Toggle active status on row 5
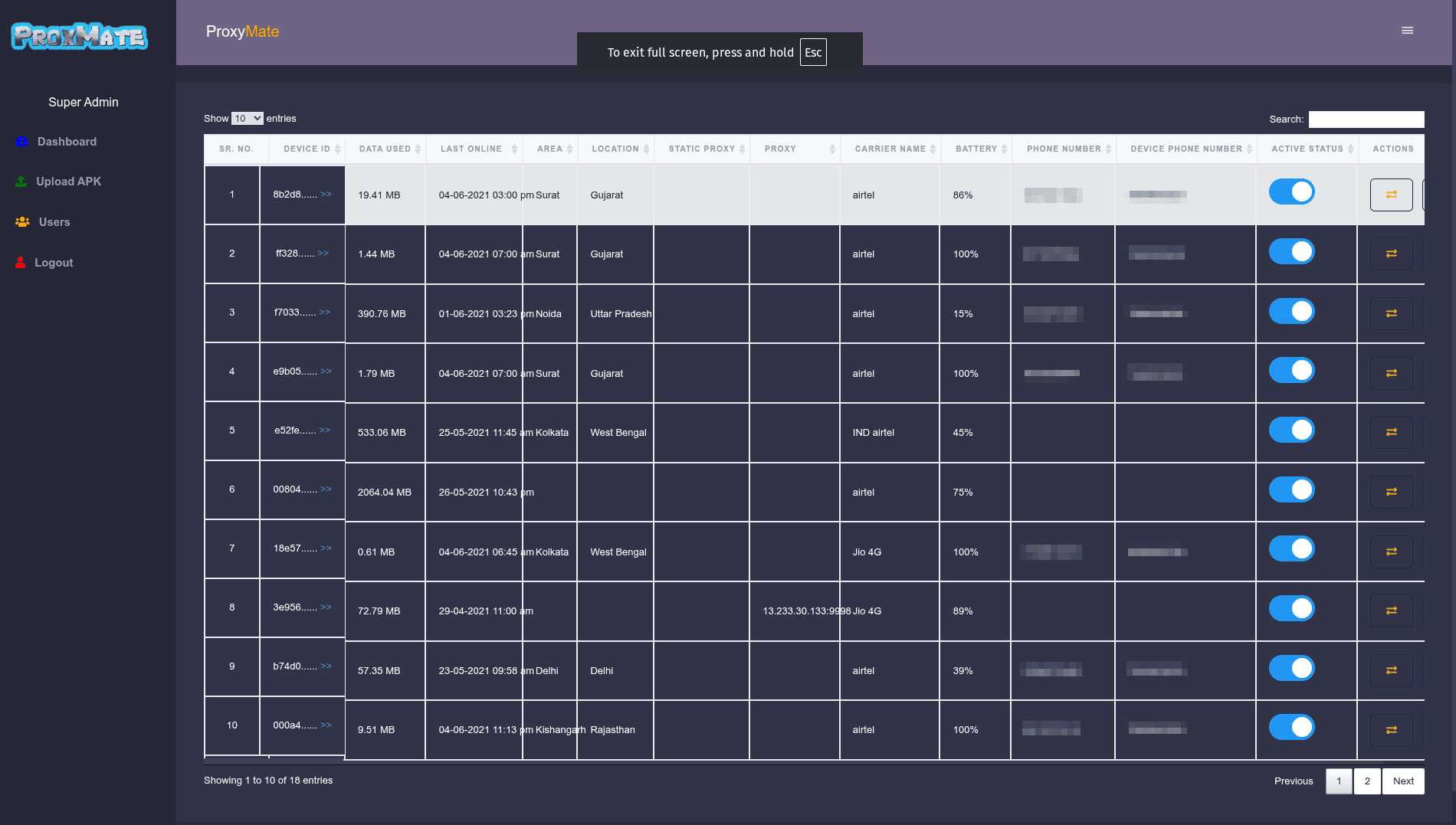The height and width of the screenshot is (825, 1456). [1291, 430]
